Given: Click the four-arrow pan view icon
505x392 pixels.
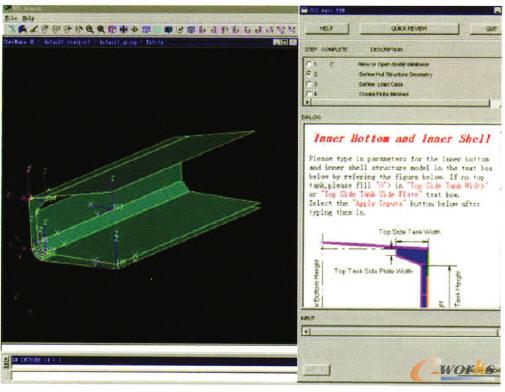Looking at the screenshot, I should click(123, 29).
